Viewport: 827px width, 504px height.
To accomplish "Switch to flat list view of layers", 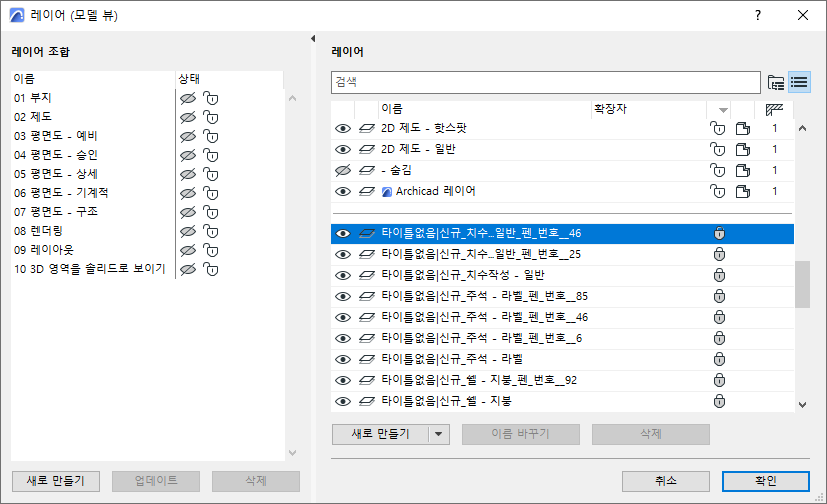I will pyautogui.click(x=799, y=82).
